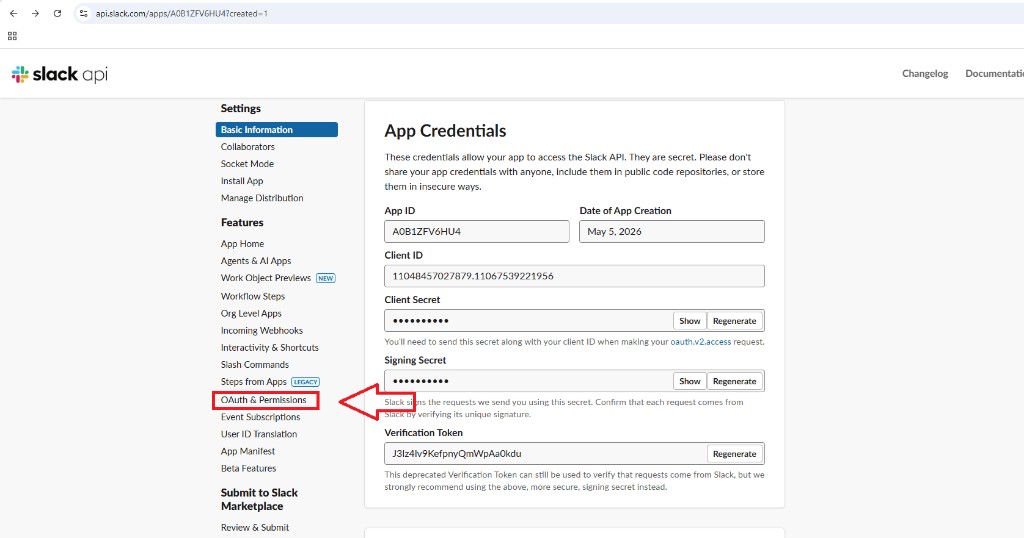Show the Signing Secret

point(690,381)
